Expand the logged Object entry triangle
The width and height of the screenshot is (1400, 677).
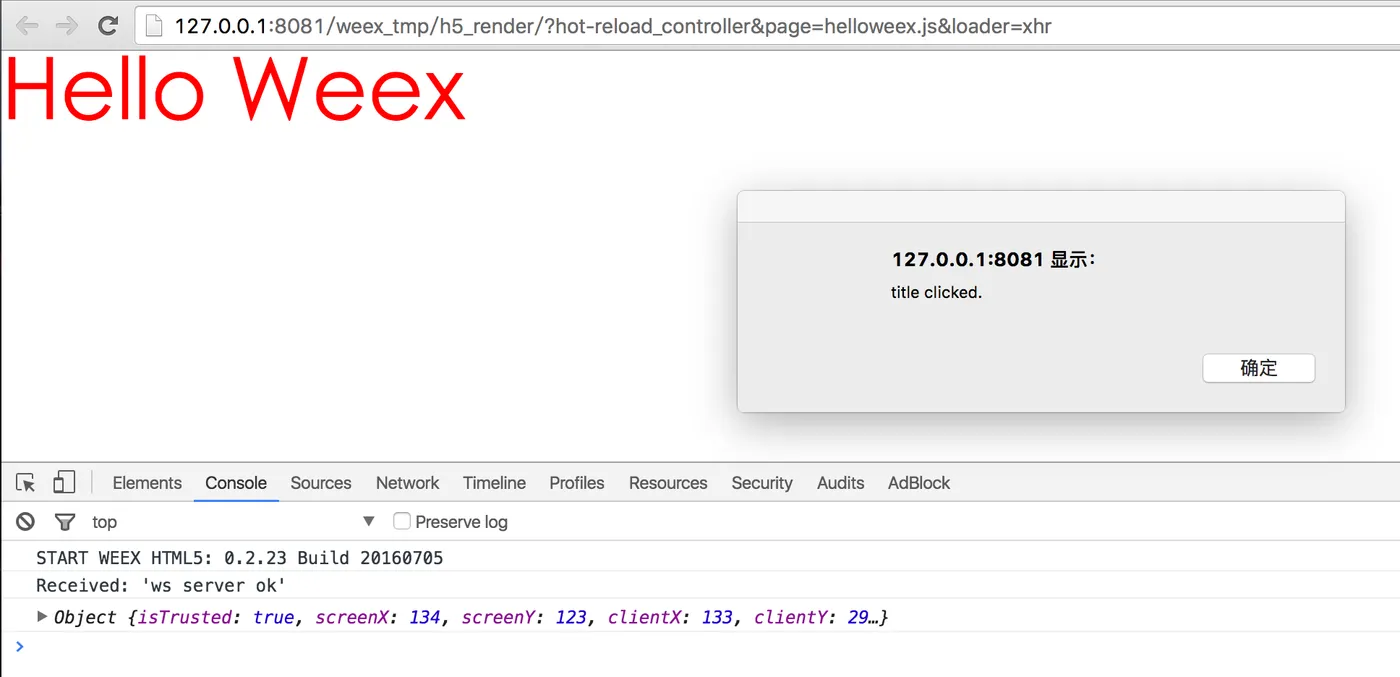click(42, 616)
